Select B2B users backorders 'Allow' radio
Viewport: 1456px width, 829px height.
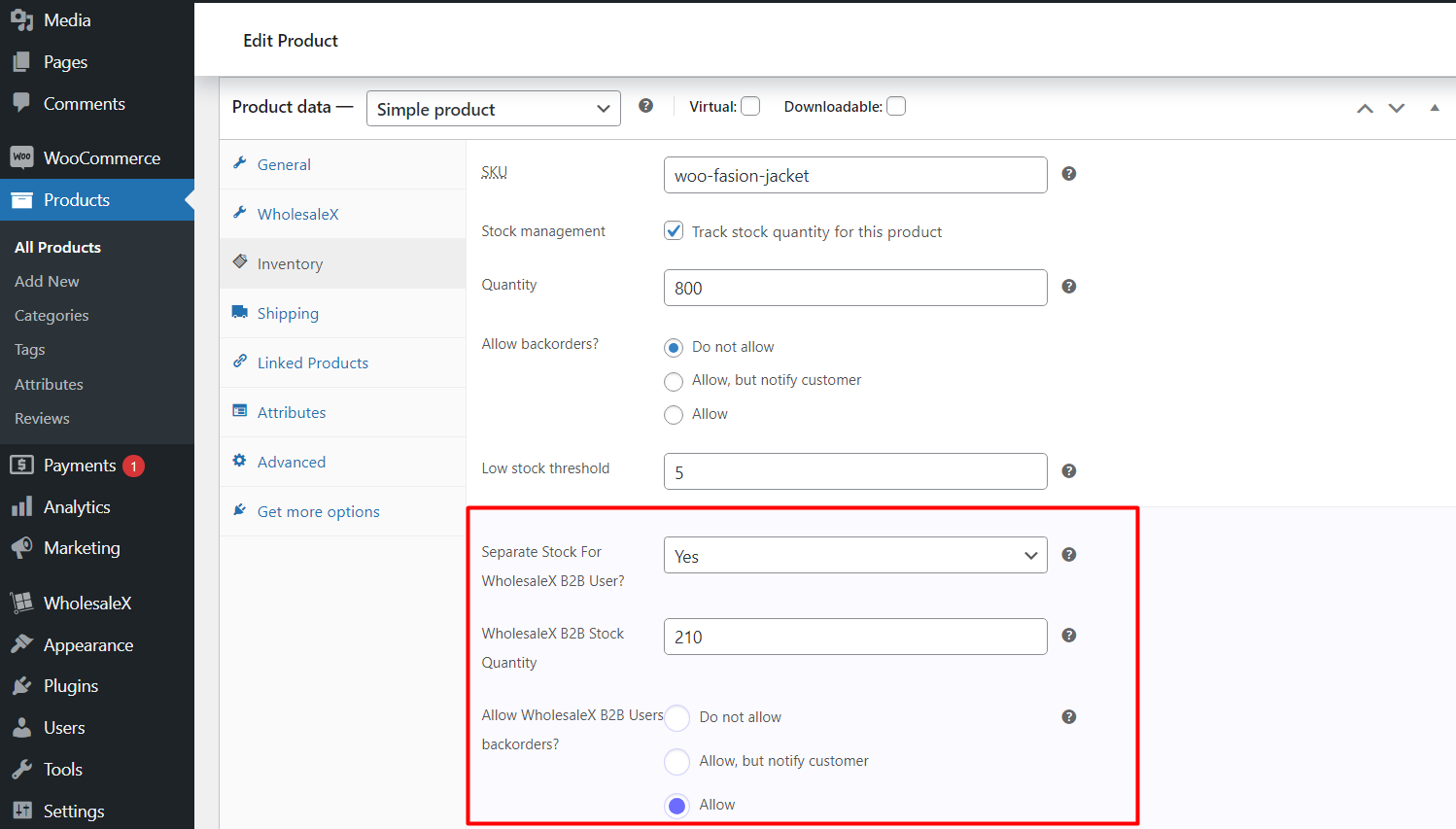[x=677, y=806]
